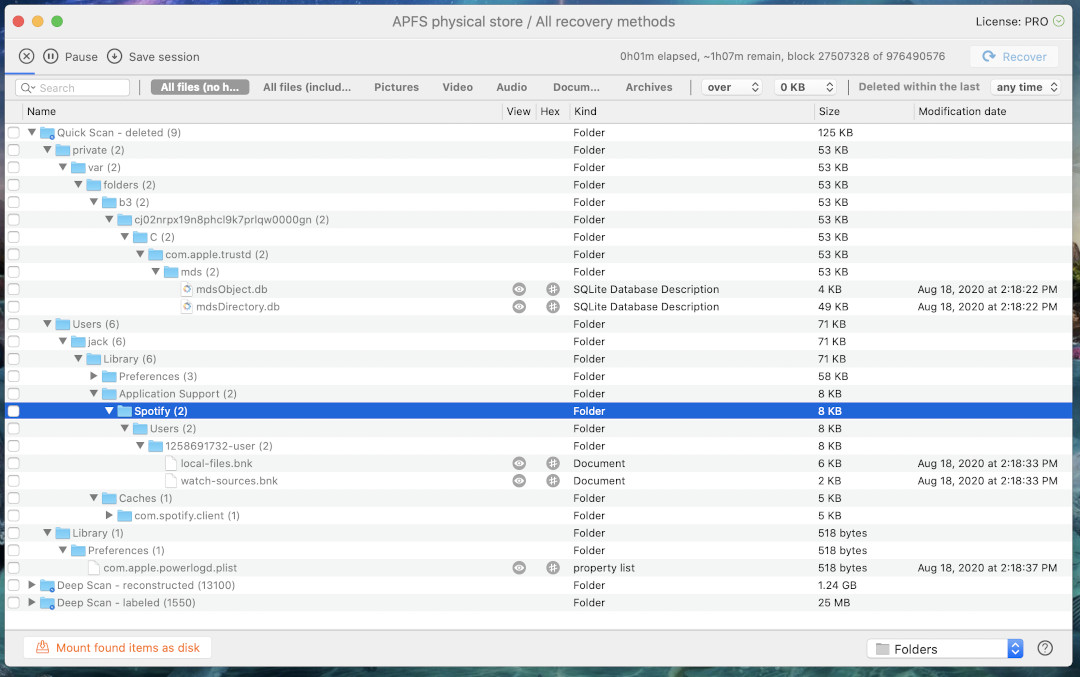The height and width of the screenshot is (677, 1080).
Task: Click Mount found items as disk
Action: click(118, 647)
